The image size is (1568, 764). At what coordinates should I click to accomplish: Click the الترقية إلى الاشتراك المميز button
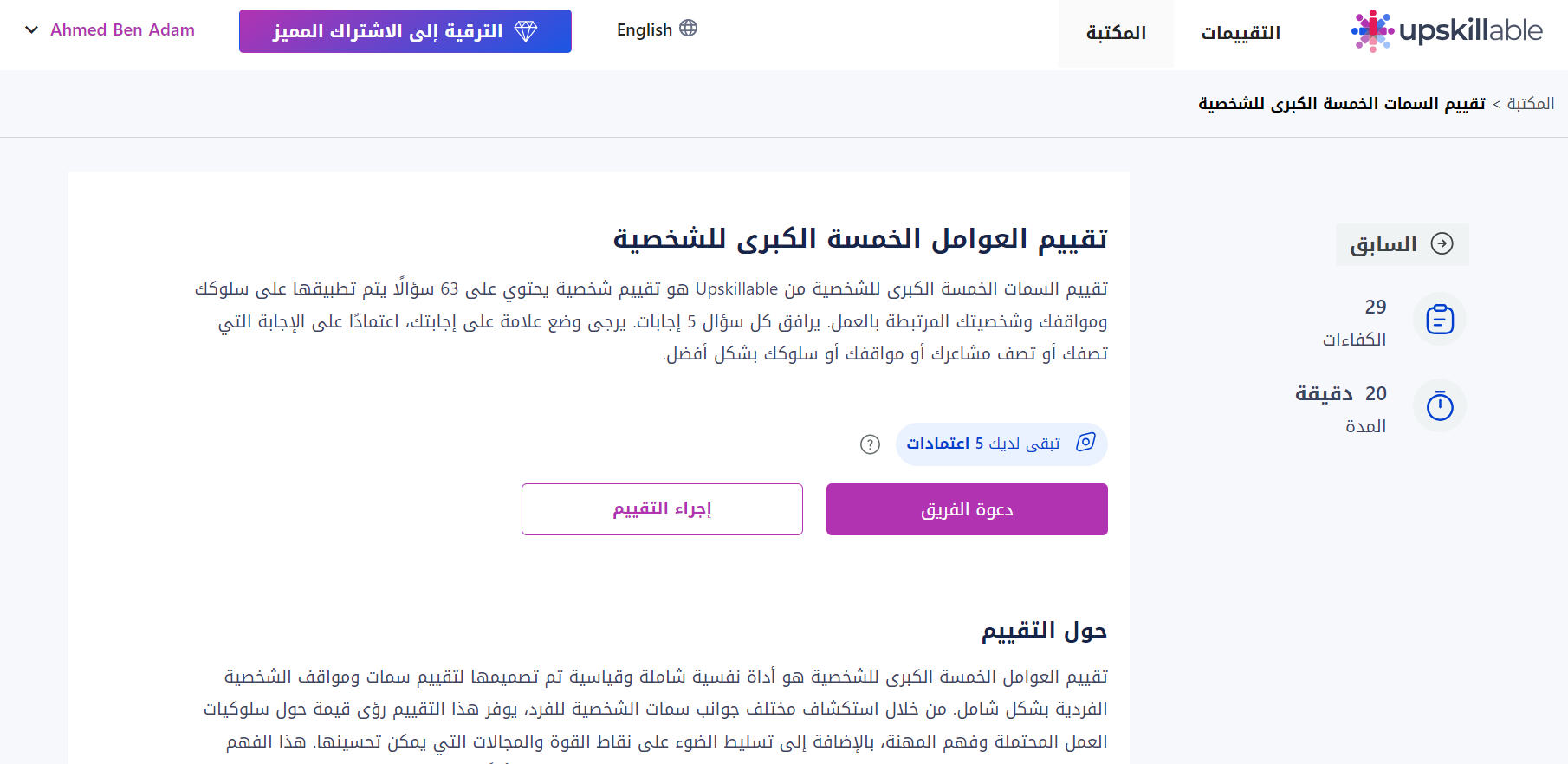click(x=405, y=31)
